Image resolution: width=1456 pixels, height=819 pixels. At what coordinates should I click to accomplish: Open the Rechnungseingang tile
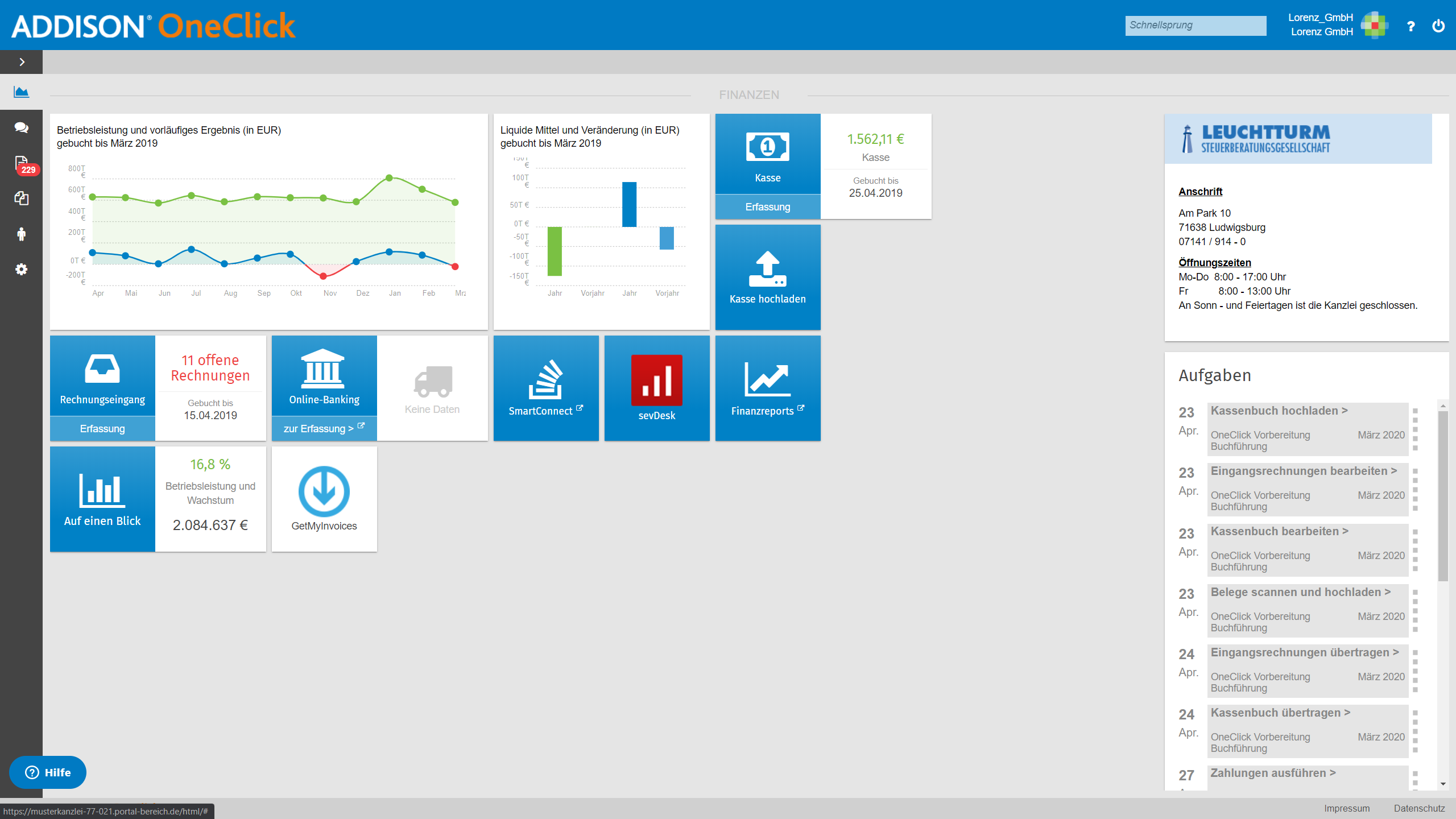(102, 375)
